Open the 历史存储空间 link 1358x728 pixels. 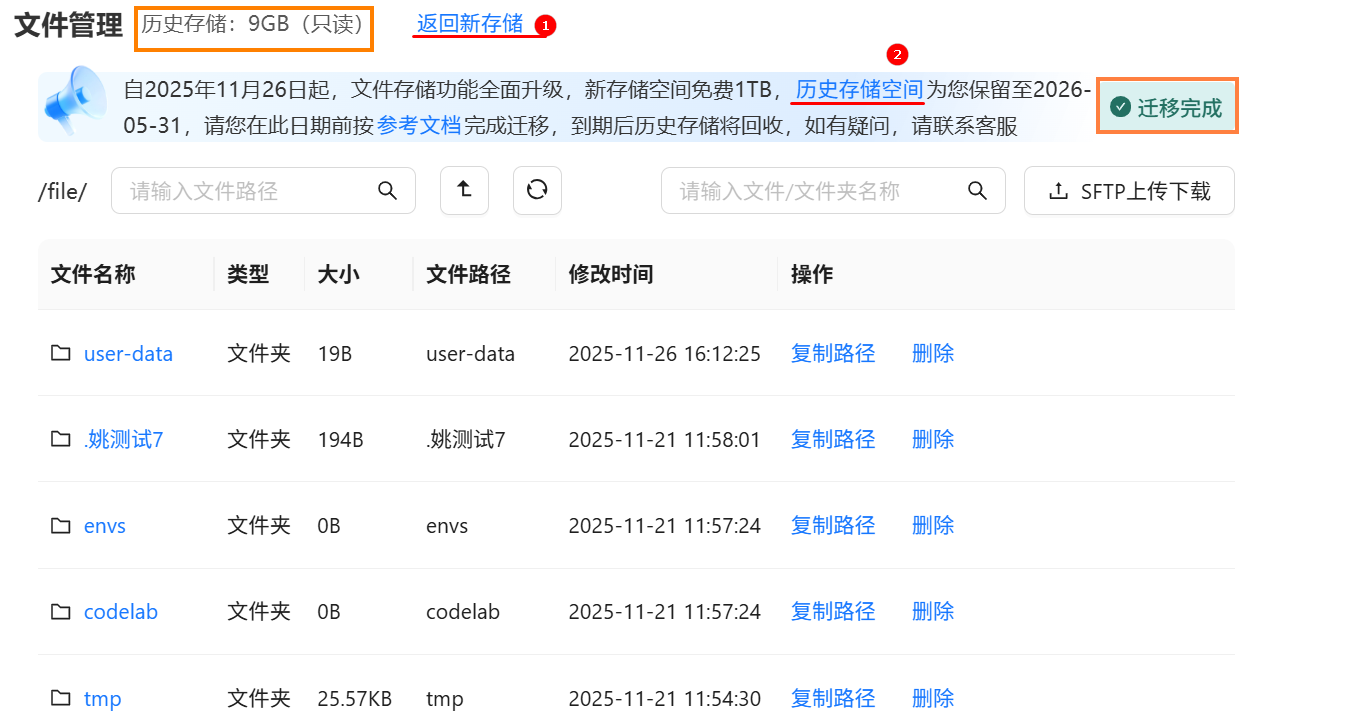click(858, 90)
